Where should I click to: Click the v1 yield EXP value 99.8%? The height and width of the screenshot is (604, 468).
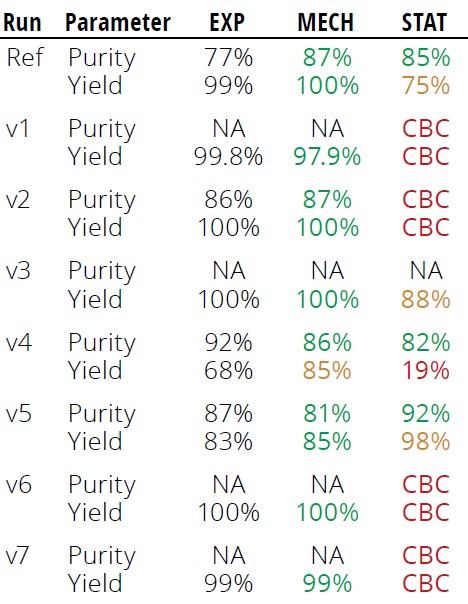tap(228, 156)
